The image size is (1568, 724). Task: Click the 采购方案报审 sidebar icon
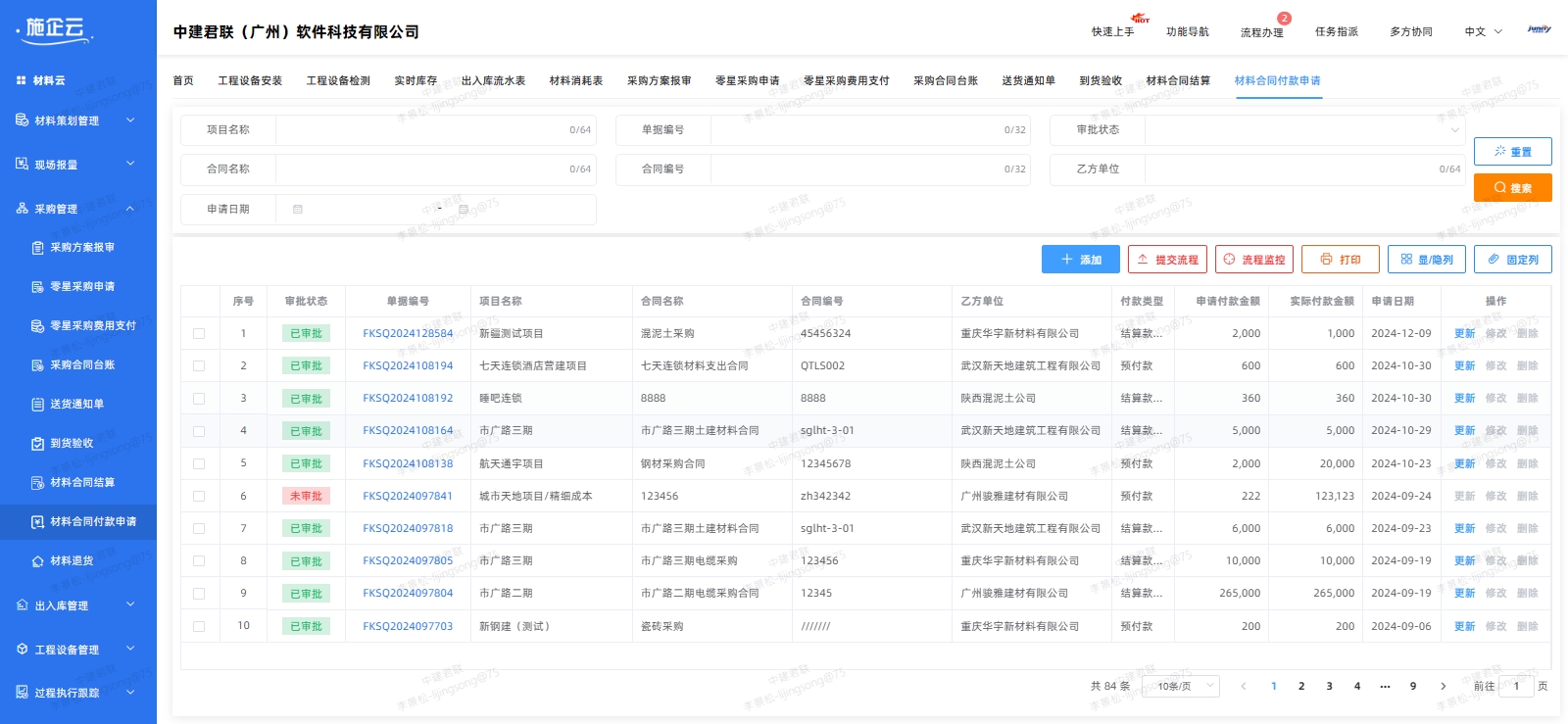37,248
